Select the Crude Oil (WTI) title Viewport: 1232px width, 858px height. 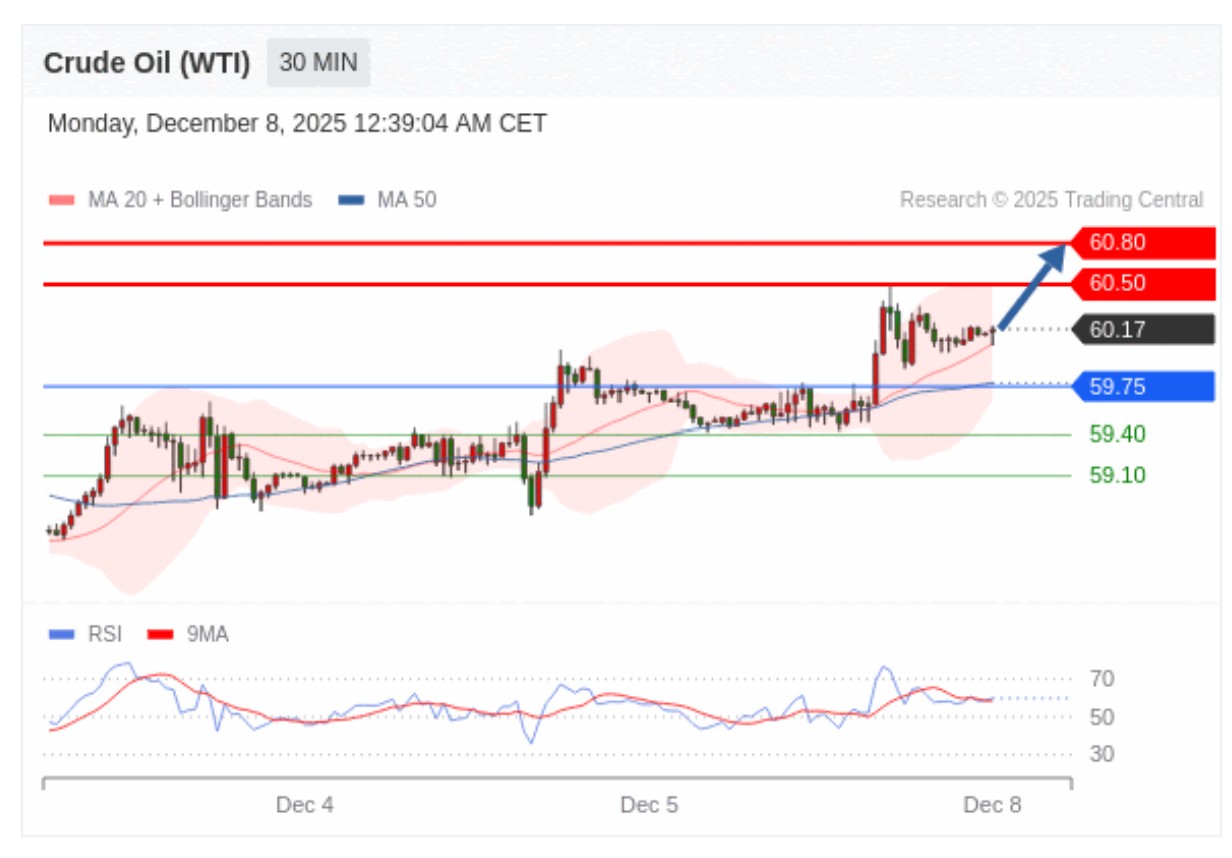[x=147, y=63]
